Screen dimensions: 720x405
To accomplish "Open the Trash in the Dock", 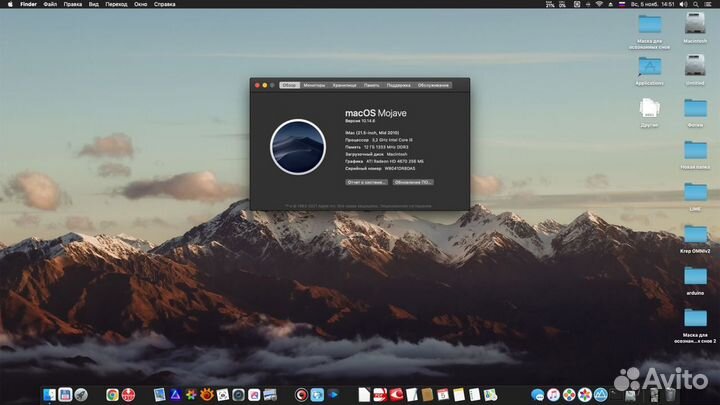I will (670, 394).
